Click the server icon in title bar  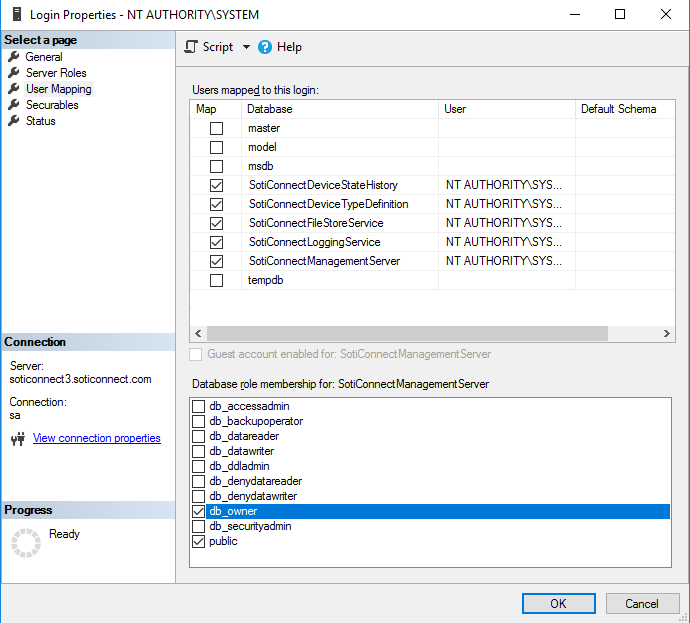click(17, 14)
